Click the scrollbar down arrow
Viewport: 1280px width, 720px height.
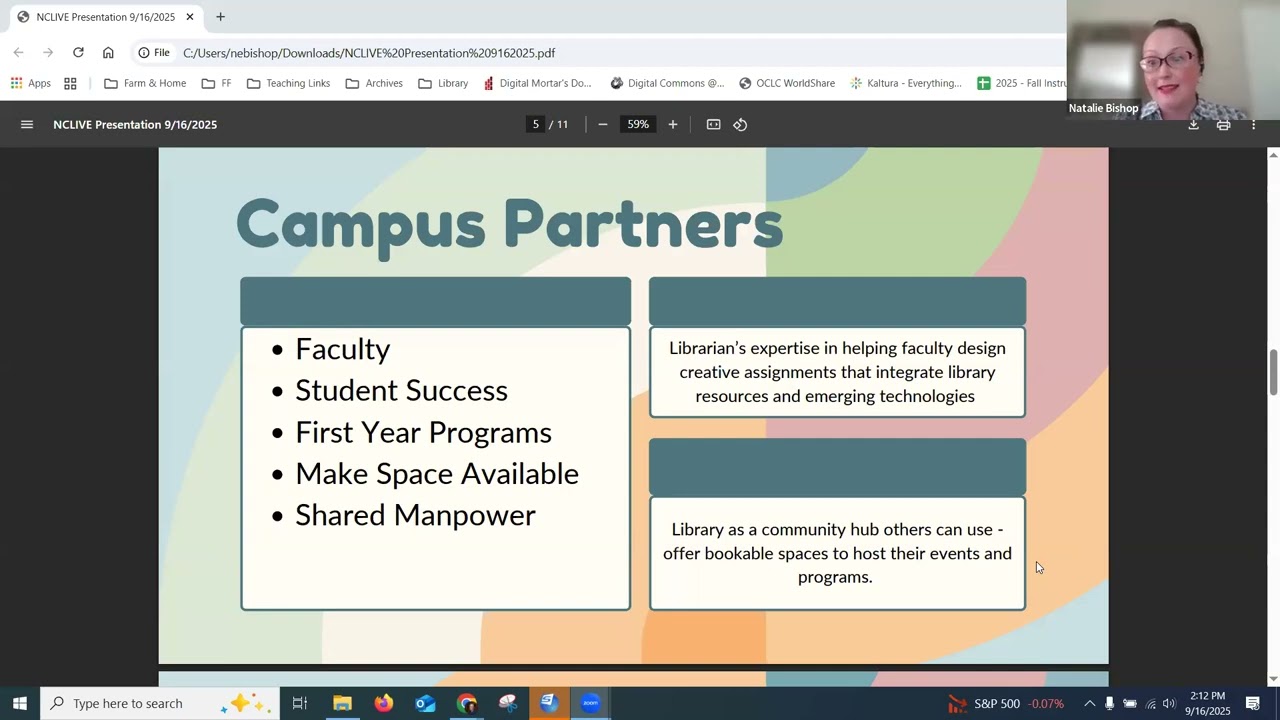point(1273,679)
